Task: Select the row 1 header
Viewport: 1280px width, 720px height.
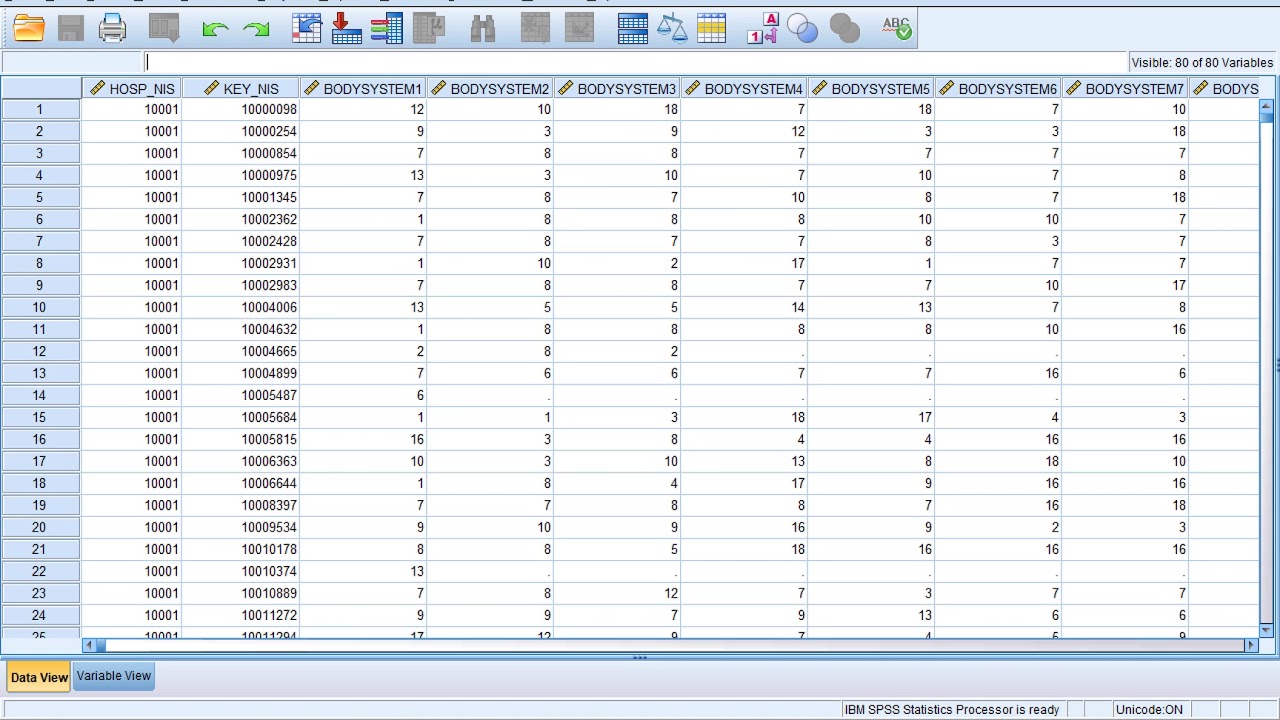Action: (40, 109)
